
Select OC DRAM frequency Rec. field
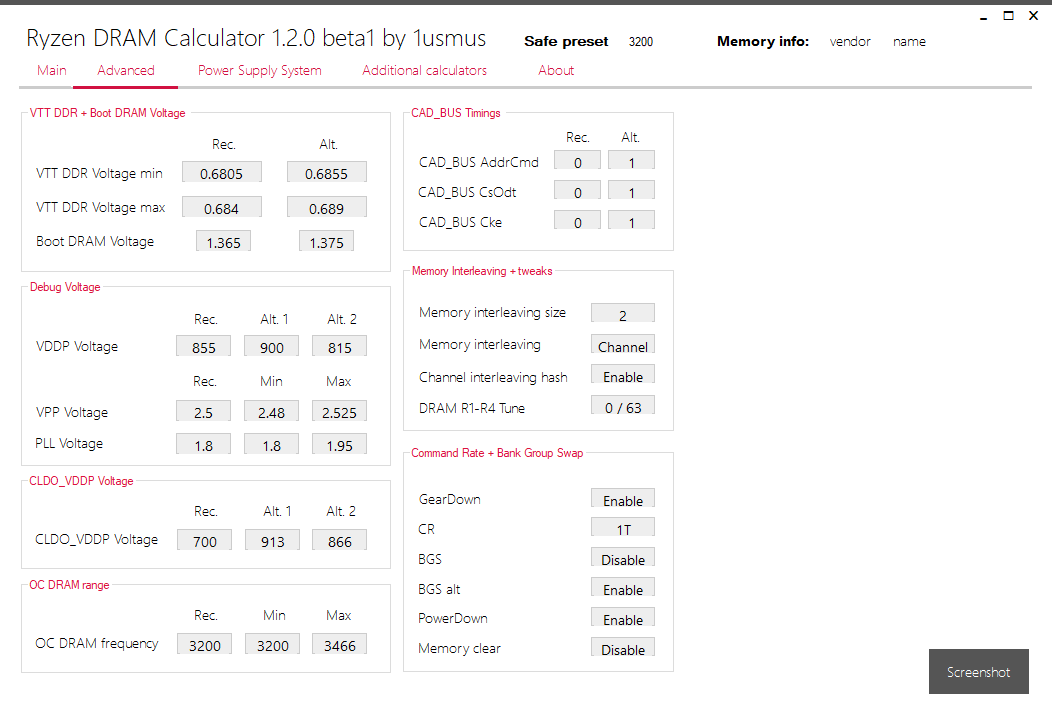205,644
